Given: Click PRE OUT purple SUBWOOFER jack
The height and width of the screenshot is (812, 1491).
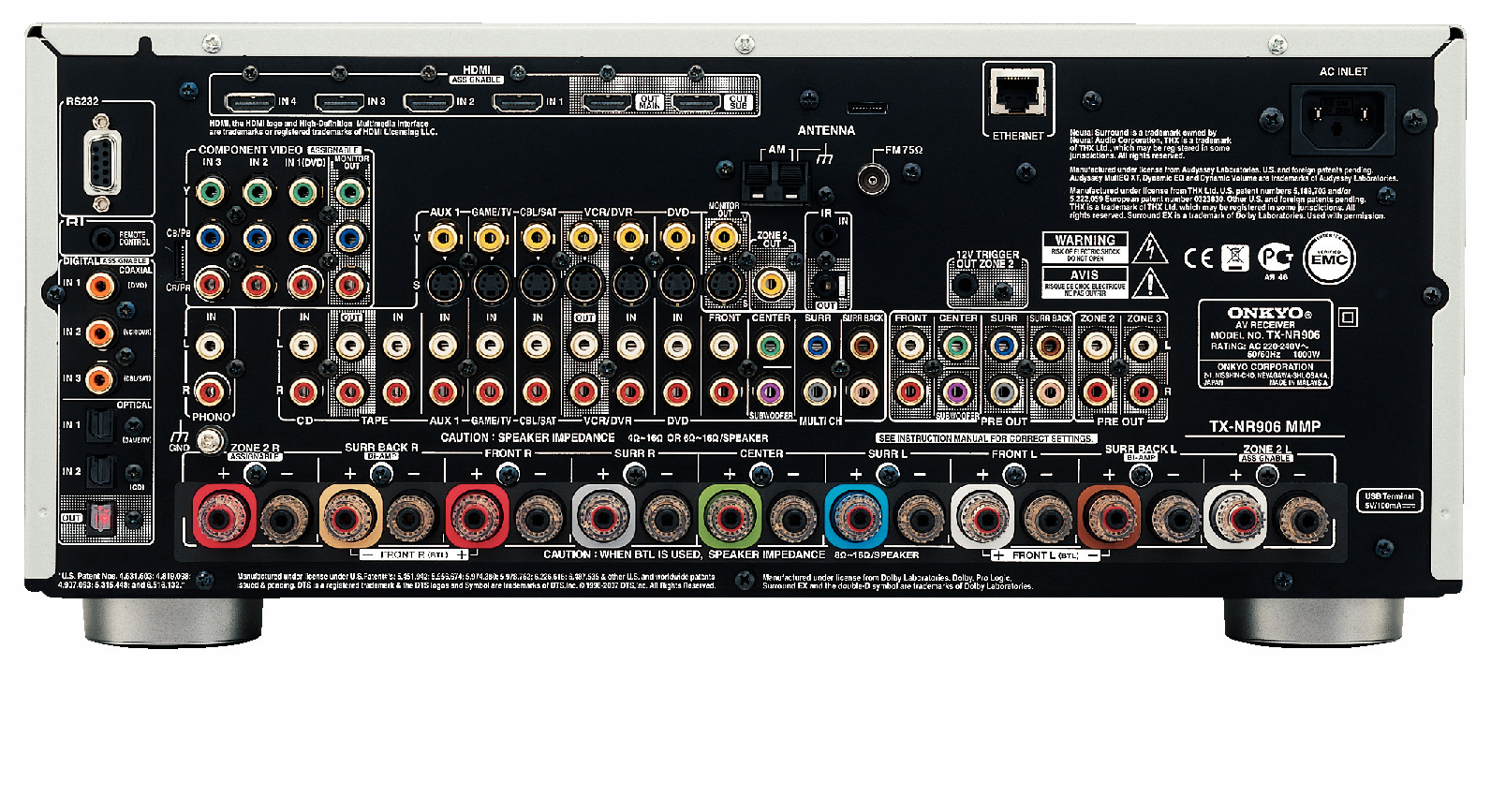Looking at the screenshot, I should tap(956, 391).
